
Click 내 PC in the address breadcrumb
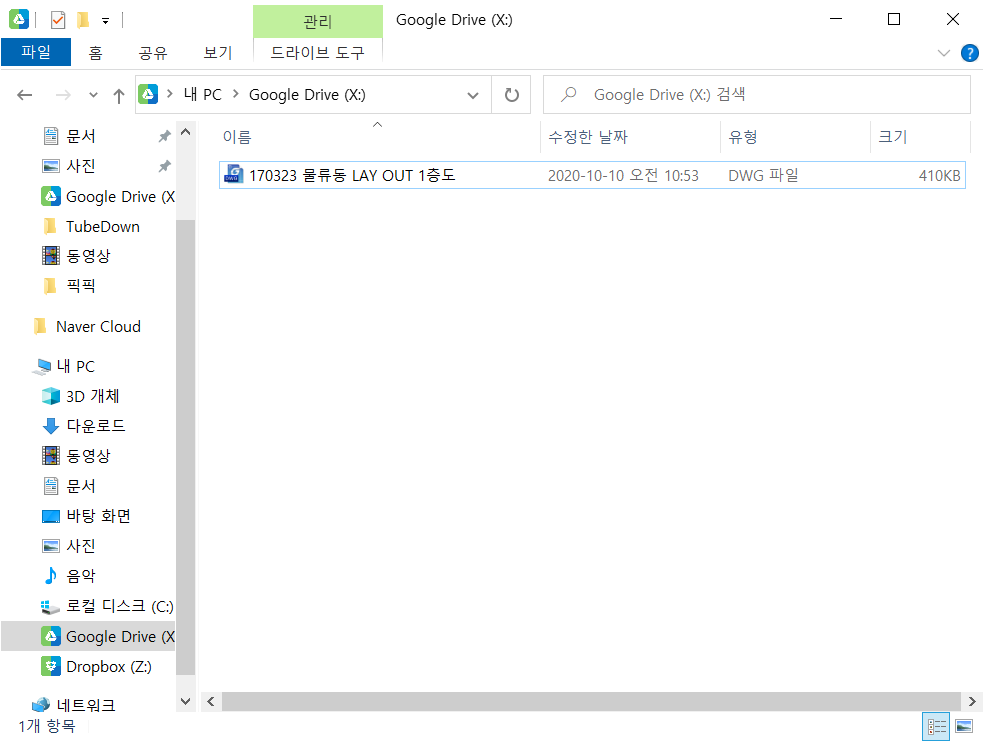[x=203, y=94]
